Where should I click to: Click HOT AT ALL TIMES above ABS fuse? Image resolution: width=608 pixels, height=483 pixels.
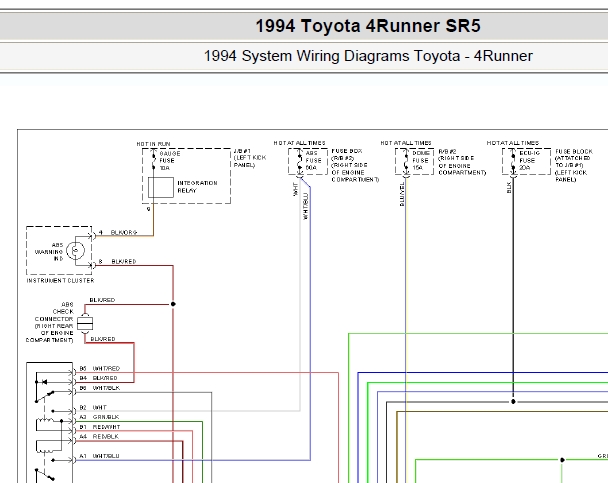(299, 143)
